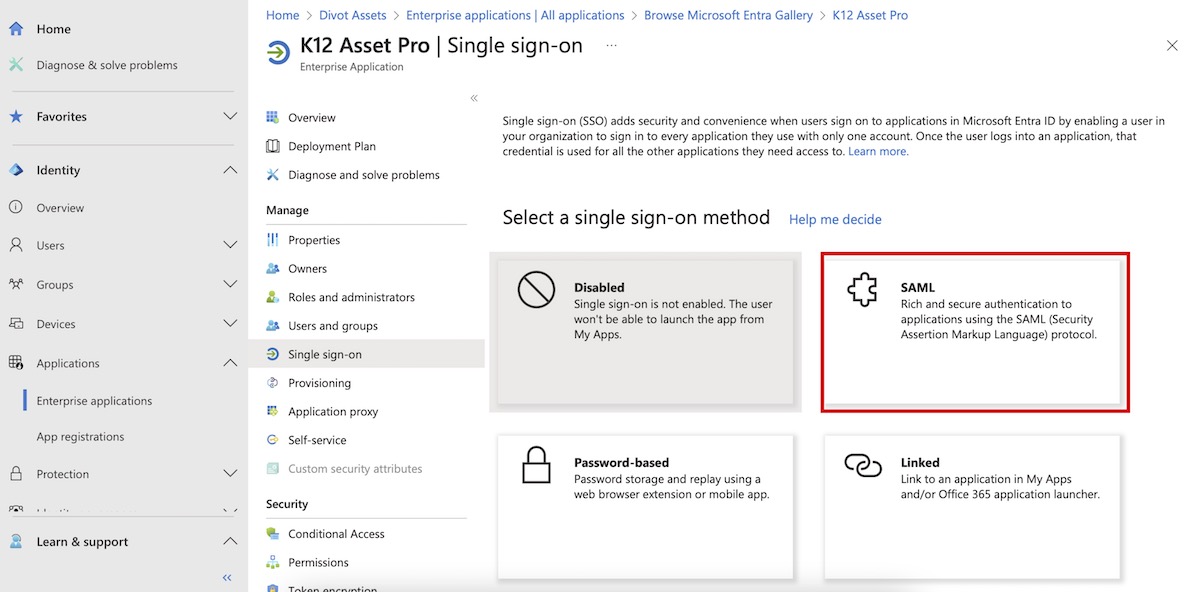1200x592 pixels.
Task: Collapse the resource menu with double-chevron
Action: (x=474, y=98)
